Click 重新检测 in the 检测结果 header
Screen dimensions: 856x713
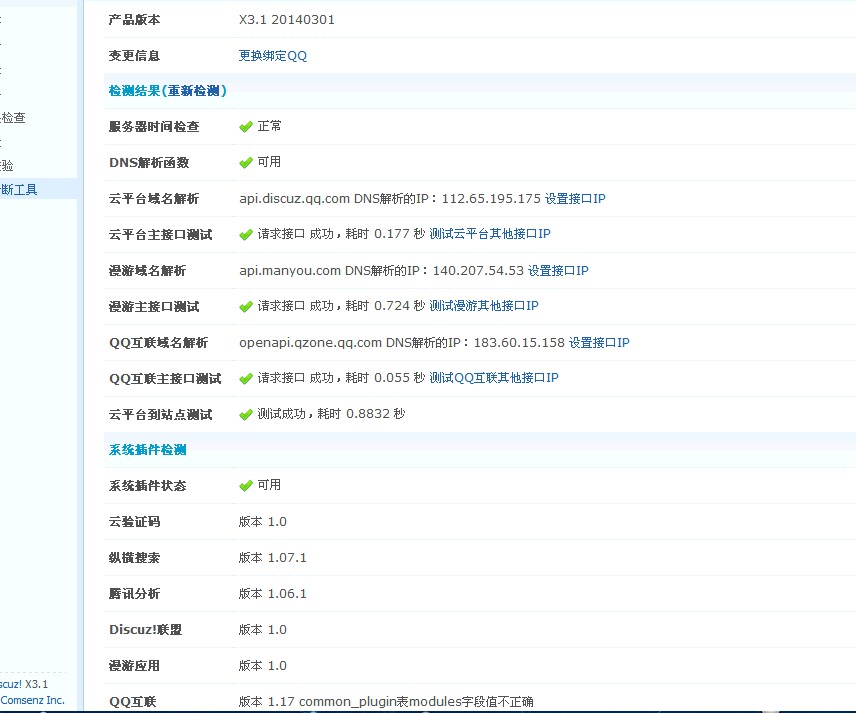coord(194,91)
